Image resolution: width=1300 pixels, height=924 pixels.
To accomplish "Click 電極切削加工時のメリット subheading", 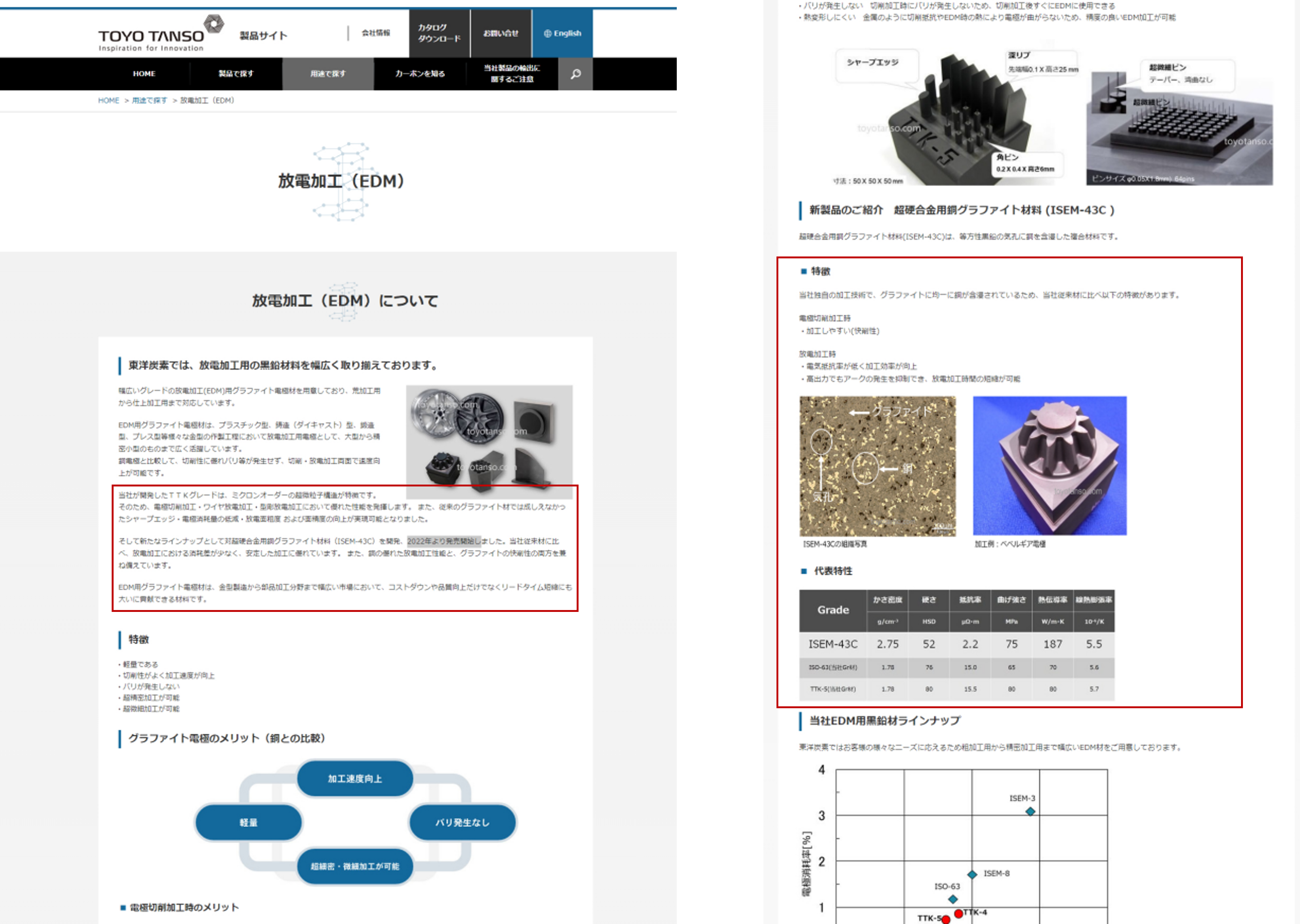I will 184,908.
